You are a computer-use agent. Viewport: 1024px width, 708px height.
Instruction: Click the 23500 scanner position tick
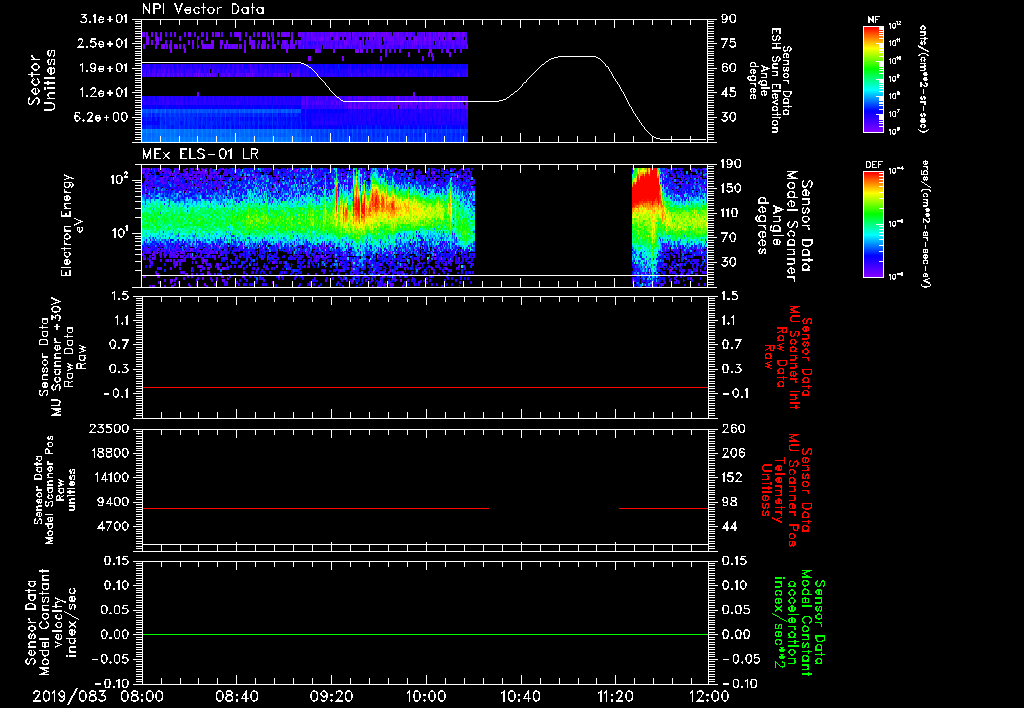[108, 428]
